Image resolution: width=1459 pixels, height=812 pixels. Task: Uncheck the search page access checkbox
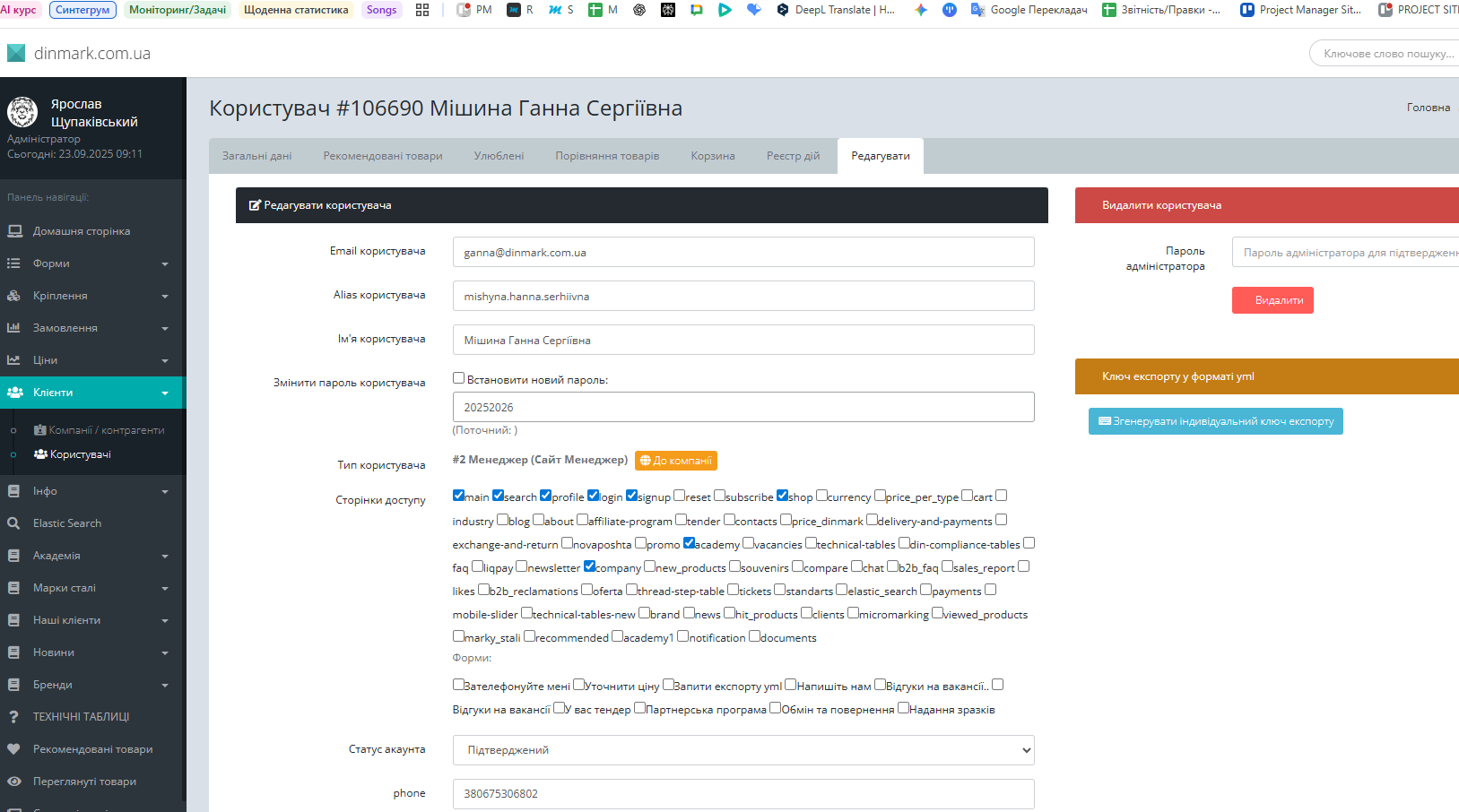[499, 495]
